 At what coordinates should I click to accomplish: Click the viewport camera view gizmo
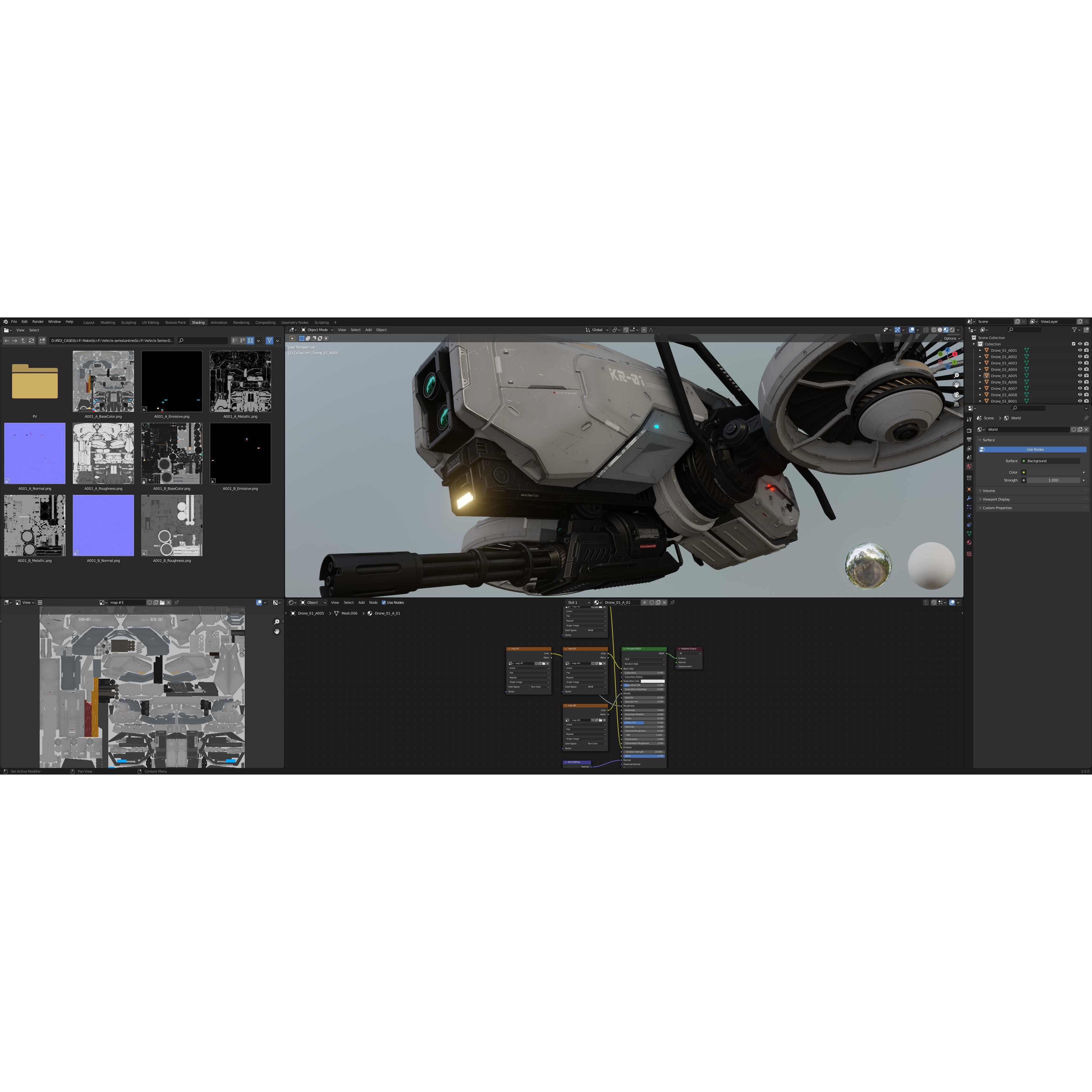click(956, 395)
